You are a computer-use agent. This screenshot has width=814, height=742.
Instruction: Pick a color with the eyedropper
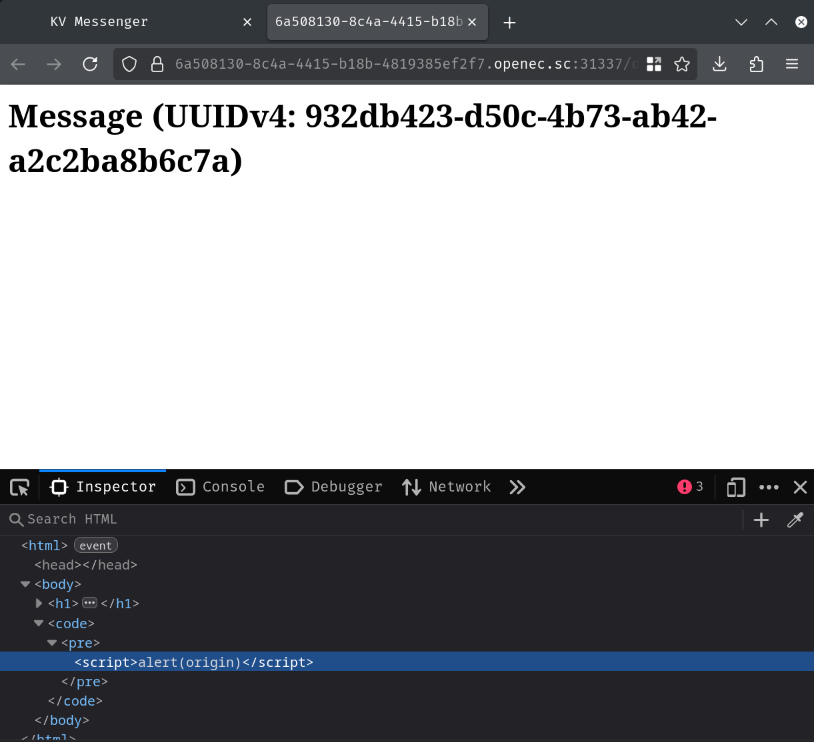point(795,520)
